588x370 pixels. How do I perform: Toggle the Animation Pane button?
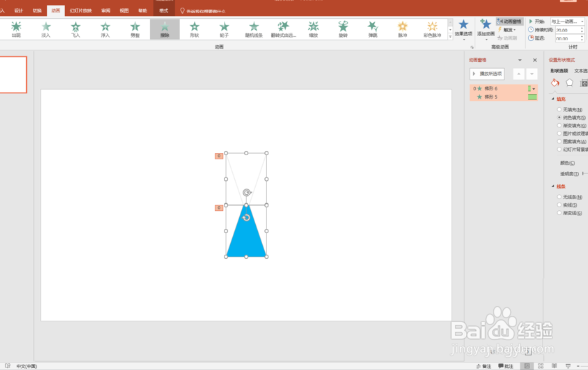point(510,21)
